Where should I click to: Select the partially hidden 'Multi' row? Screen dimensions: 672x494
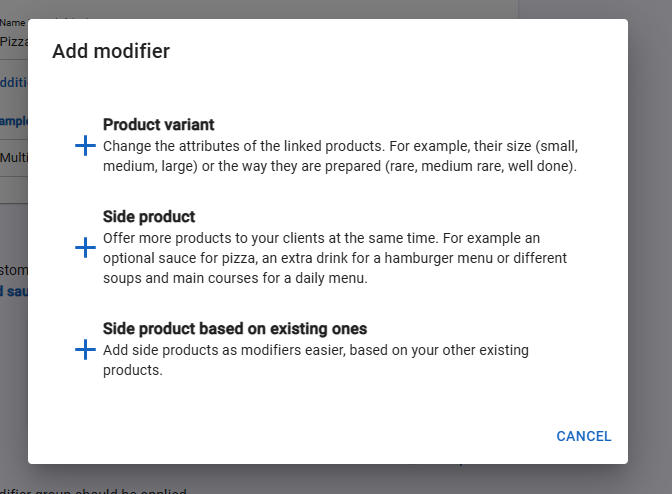(x=14, y=158)
